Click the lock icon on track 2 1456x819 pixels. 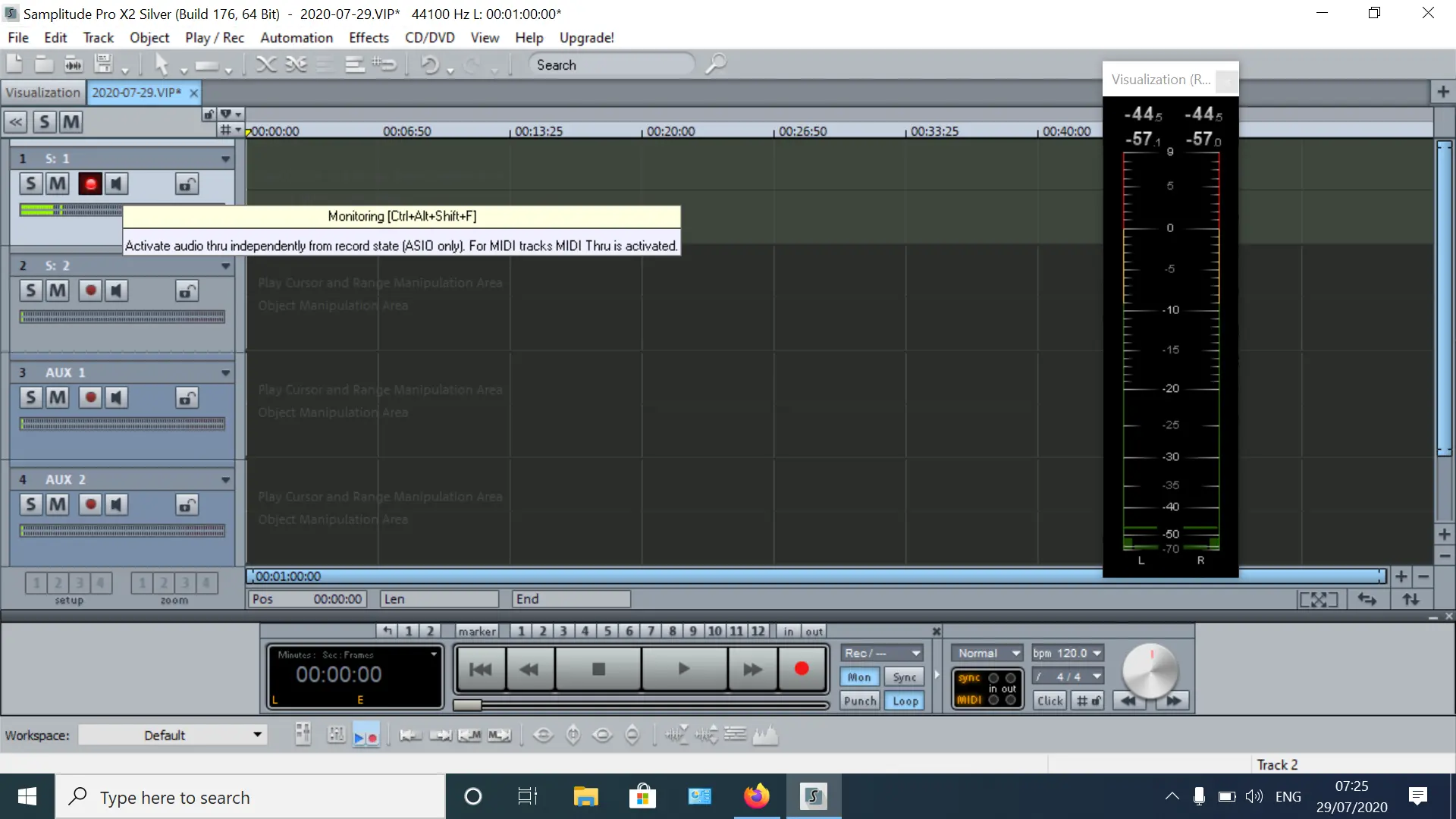(x=187, y=291)
